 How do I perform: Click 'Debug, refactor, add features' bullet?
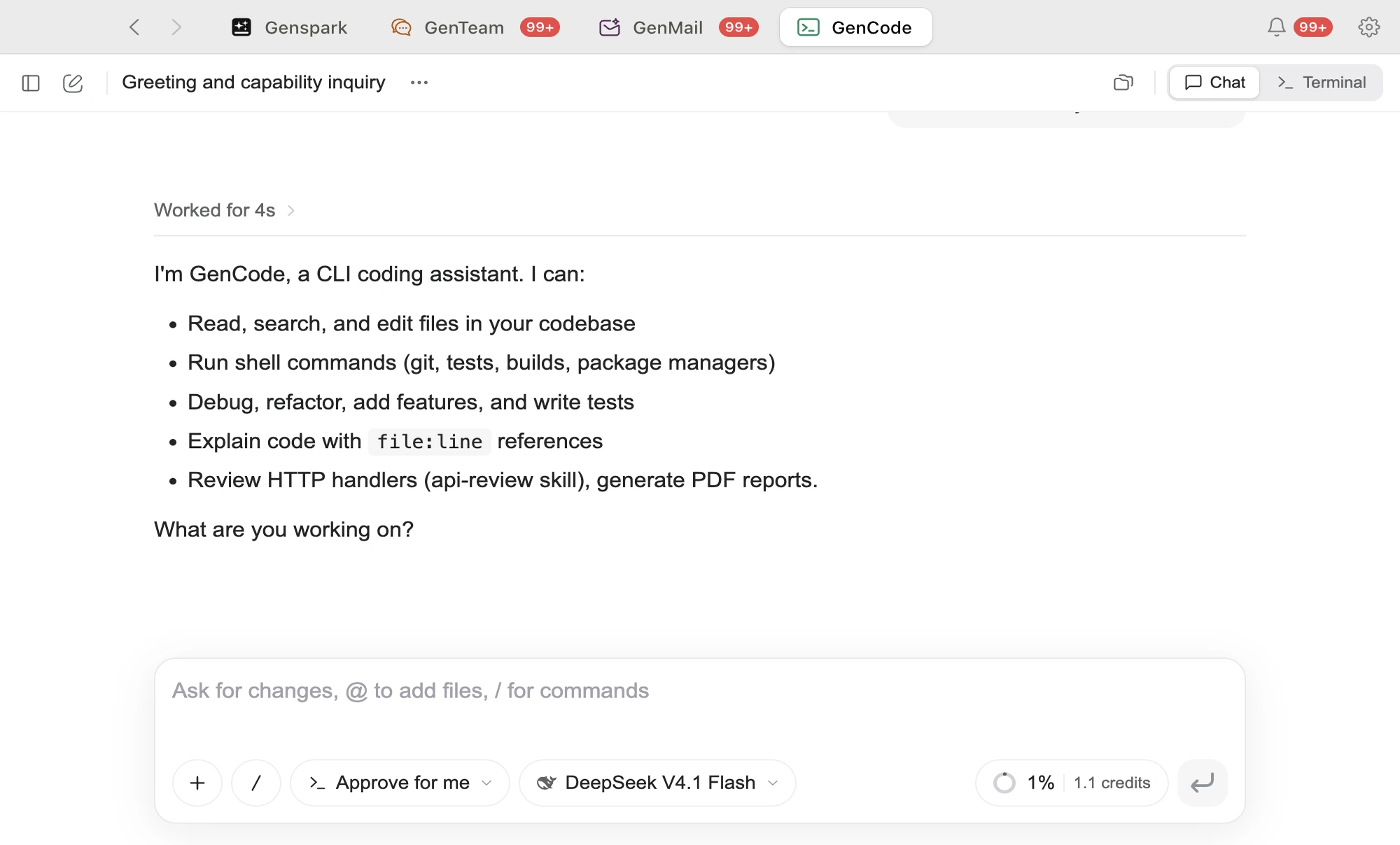tap(411, 402)
